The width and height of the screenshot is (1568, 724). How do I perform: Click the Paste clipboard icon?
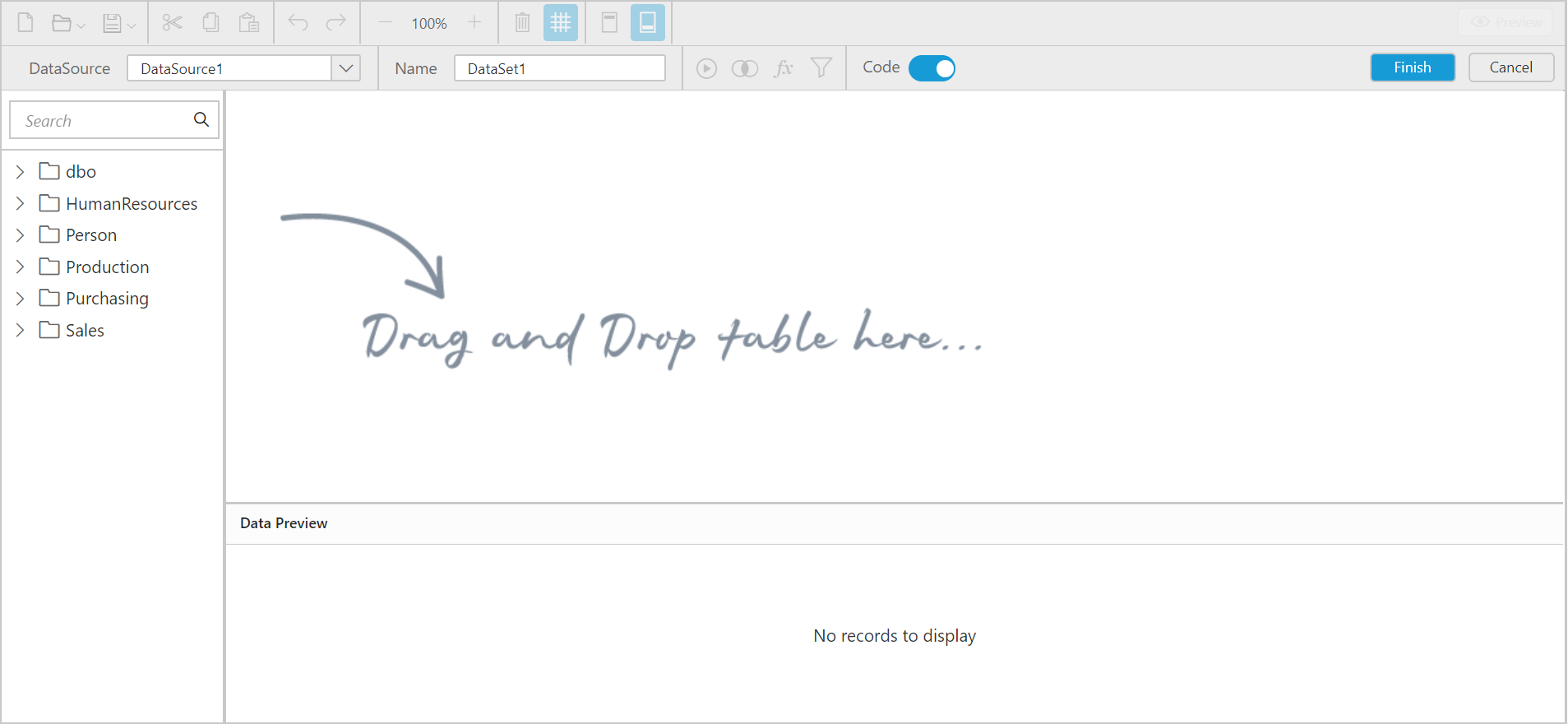249,23
